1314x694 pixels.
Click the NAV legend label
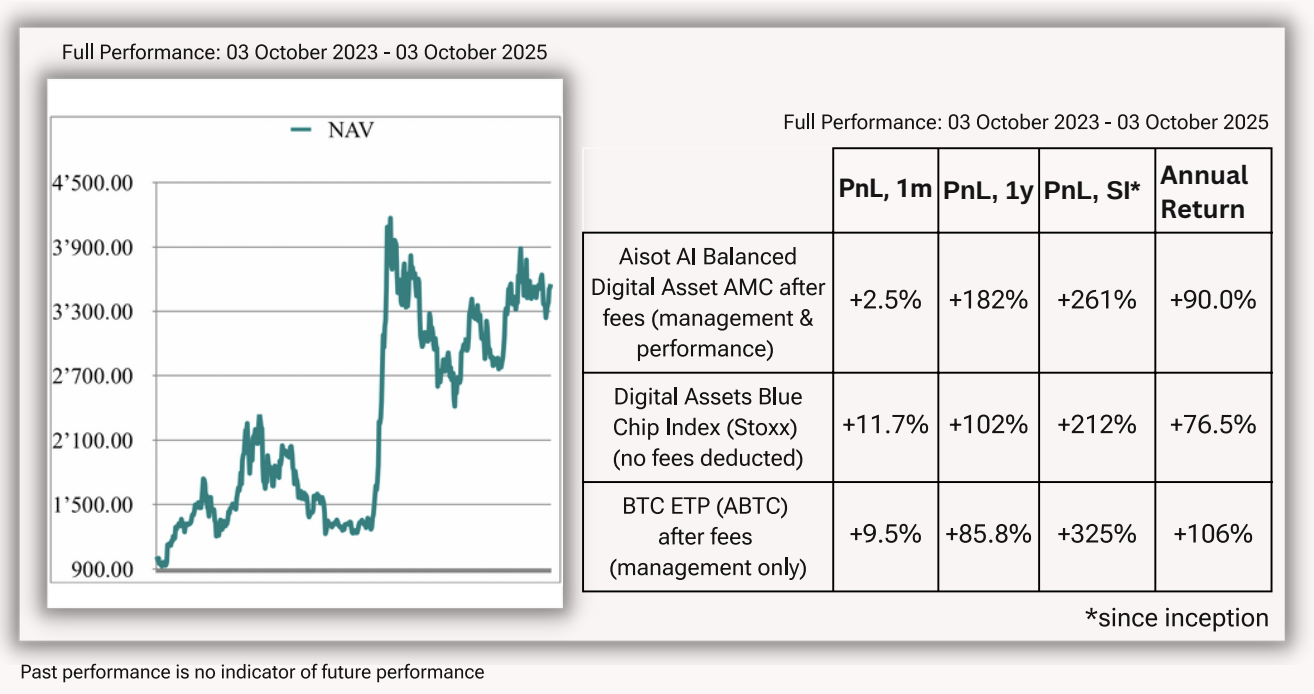click(350, 131)
